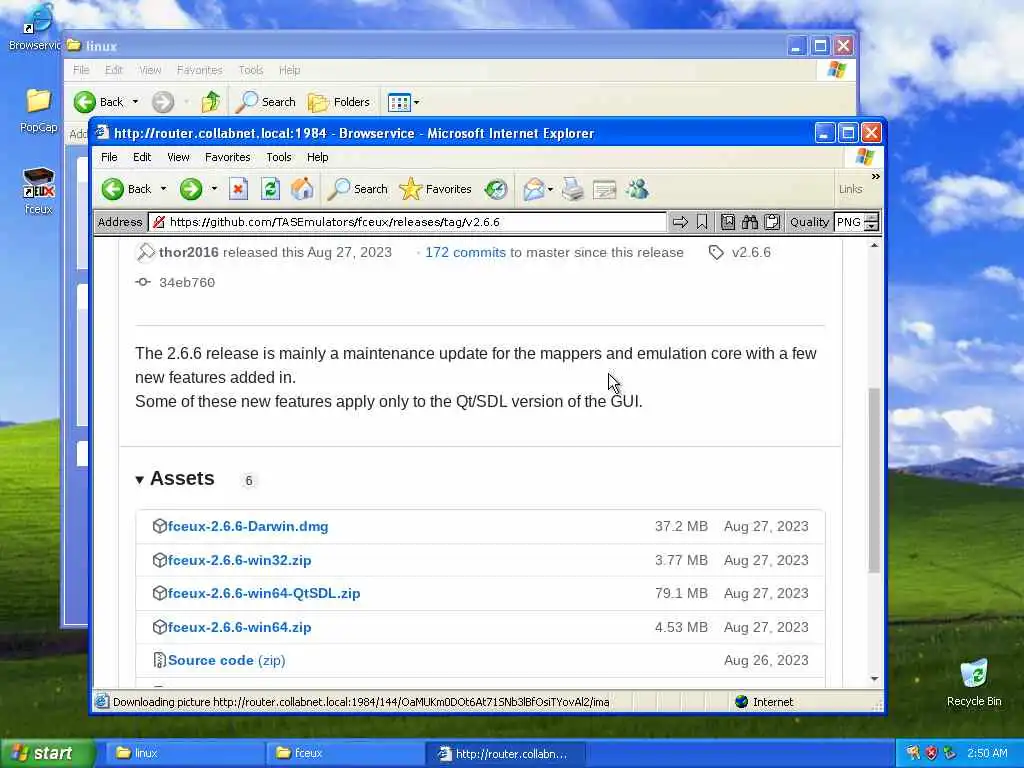1024x768 pixels.
Task: Click the Internet zone status bar indicator
Action: tap(764, 702)
